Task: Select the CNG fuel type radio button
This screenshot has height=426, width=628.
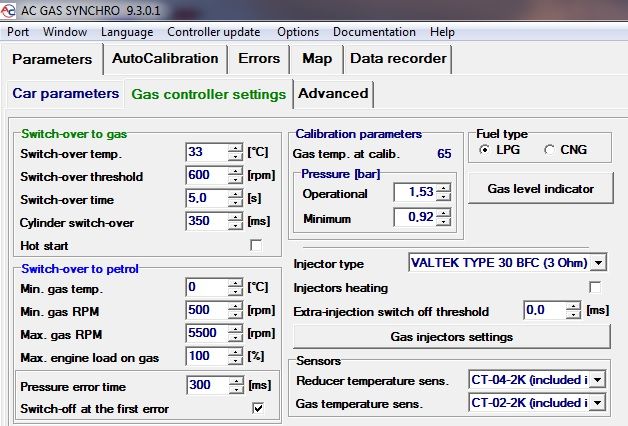Action: point(549,150)
